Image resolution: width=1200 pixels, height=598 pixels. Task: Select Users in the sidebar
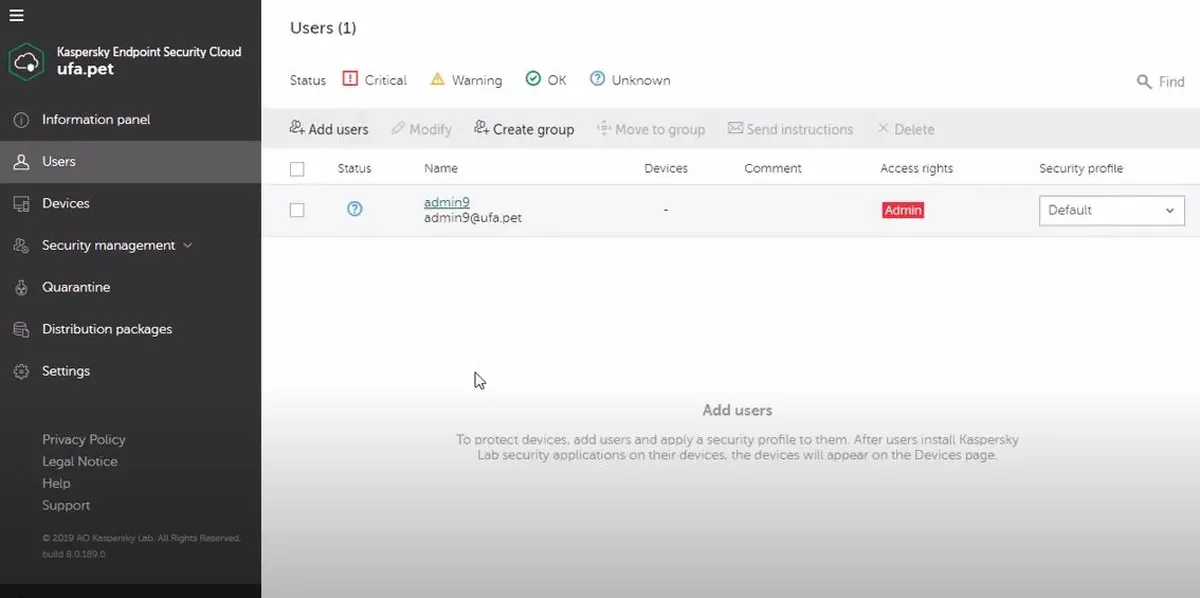click(x=59, y=162)
